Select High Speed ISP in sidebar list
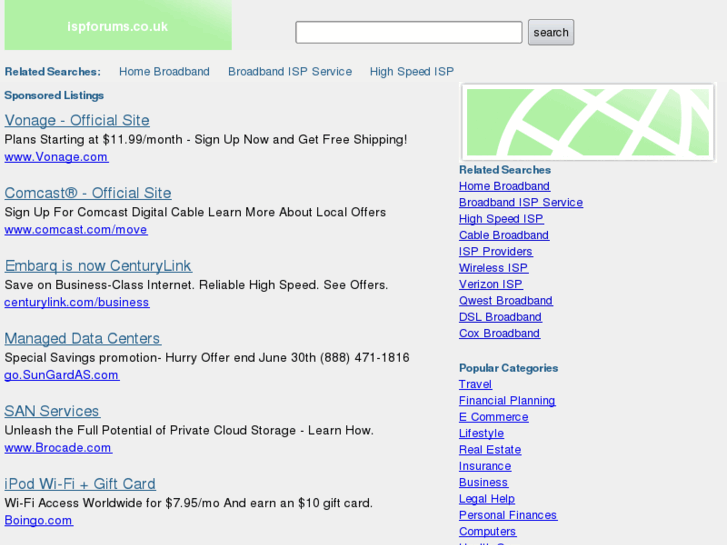 pyautogui.click(x=501, y=219)
